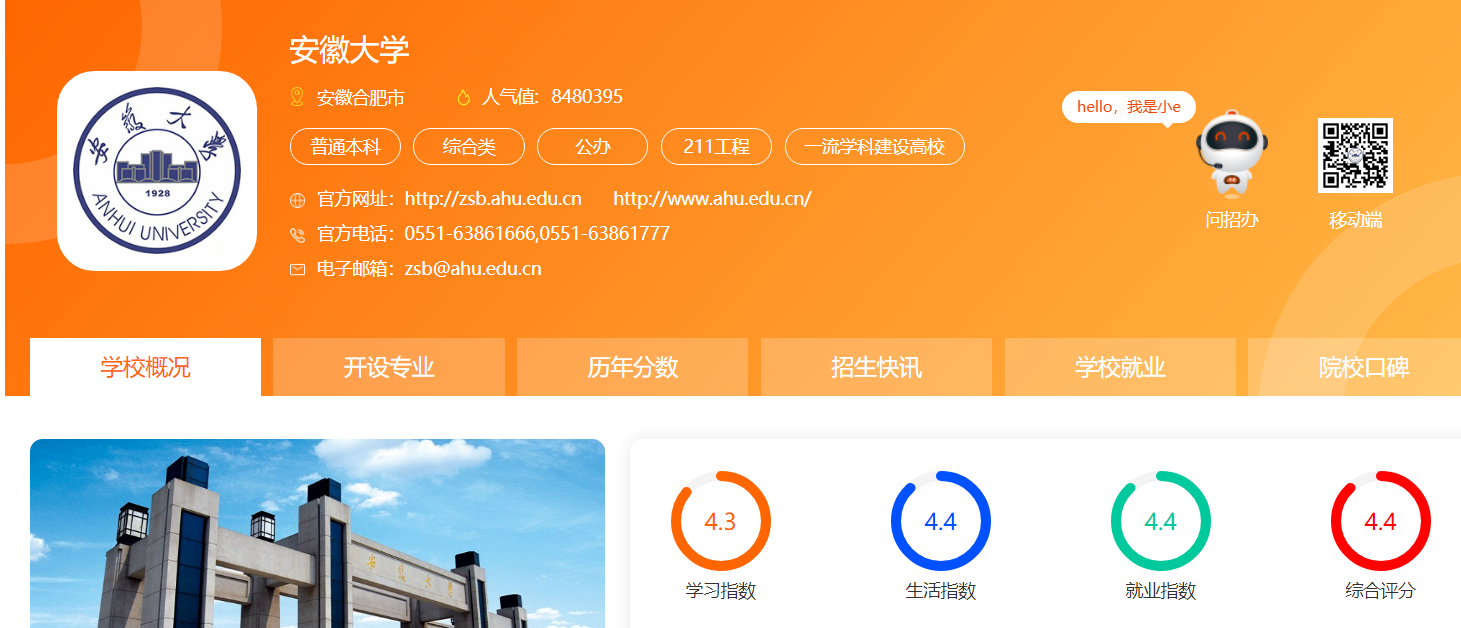The width and height of the screenshot is (1461, 628).
Task: Click the envelope icon before 电子邮箱
Action: 297,270
